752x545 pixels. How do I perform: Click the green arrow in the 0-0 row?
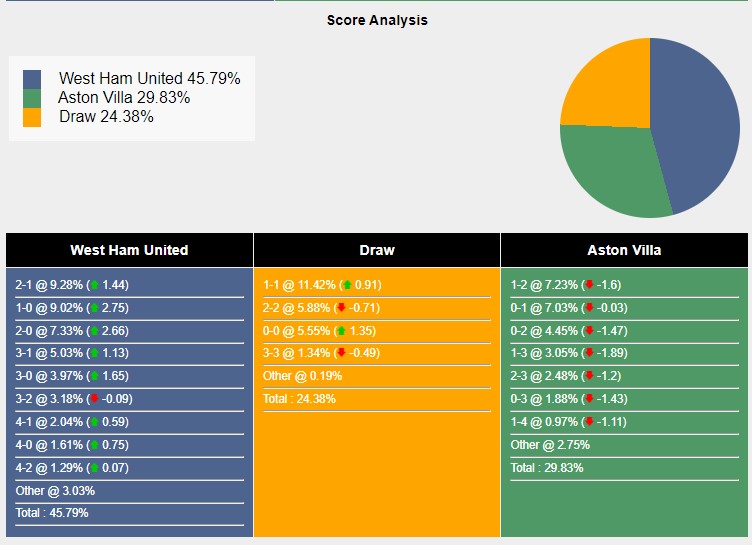point(341,331)
